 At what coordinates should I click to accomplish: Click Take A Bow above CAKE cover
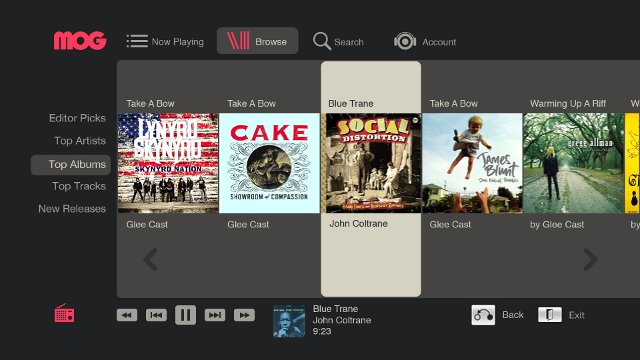click(252, 104)
